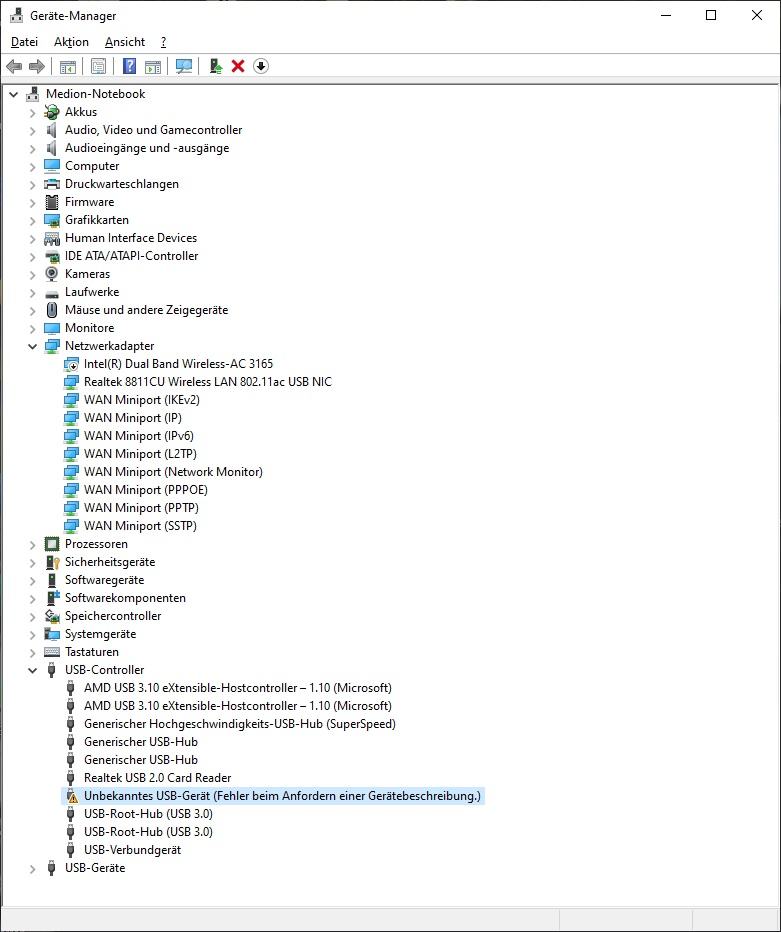Screen dimensions: 781x932
Task: Click the update driver toolbar icon
Action: (x=216, y=66)
